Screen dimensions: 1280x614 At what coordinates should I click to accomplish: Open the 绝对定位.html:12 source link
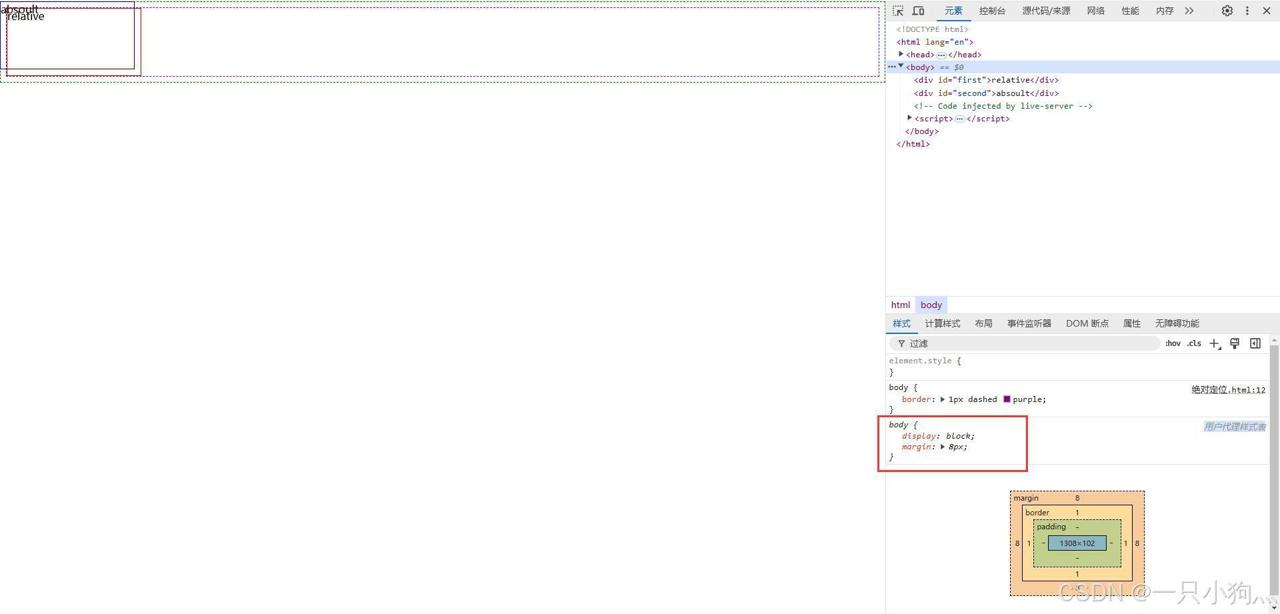pos(1228,390)
